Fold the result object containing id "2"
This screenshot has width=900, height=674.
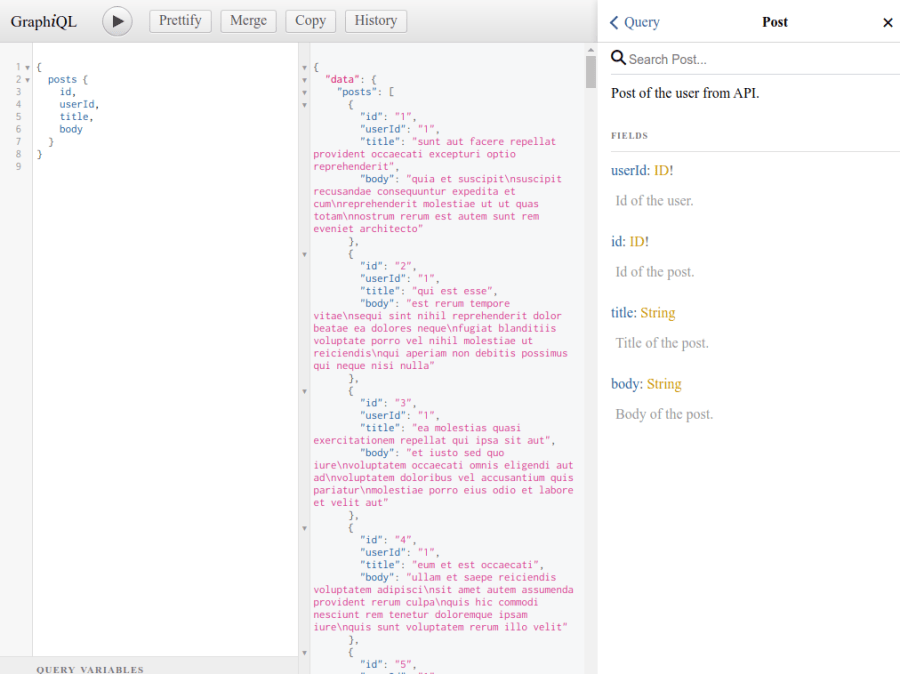pos(304,254)
